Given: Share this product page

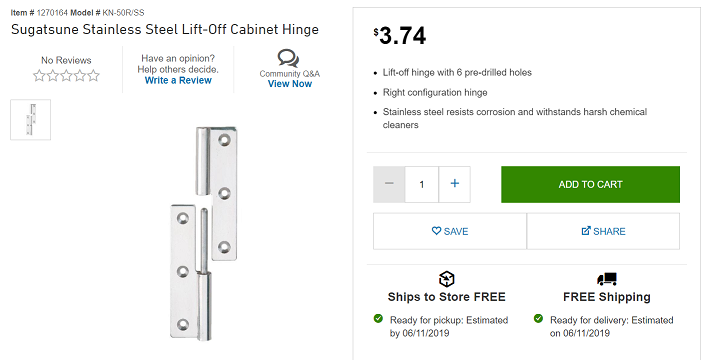Looking at the screenshot, I should tap(603, 231).
